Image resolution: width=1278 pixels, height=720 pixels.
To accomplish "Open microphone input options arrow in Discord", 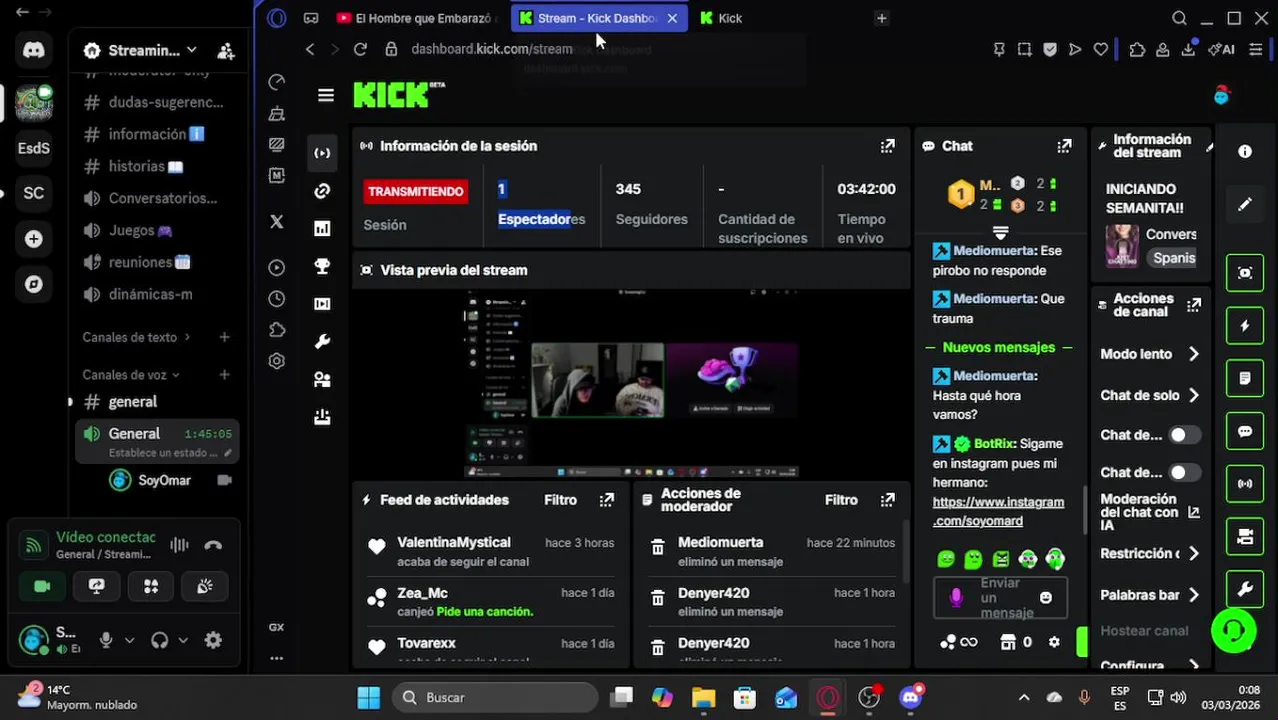I will 129,640.
